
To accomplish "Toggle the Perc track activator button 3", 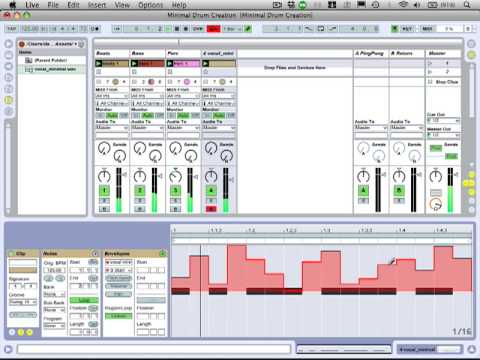I will pos(175,191).
